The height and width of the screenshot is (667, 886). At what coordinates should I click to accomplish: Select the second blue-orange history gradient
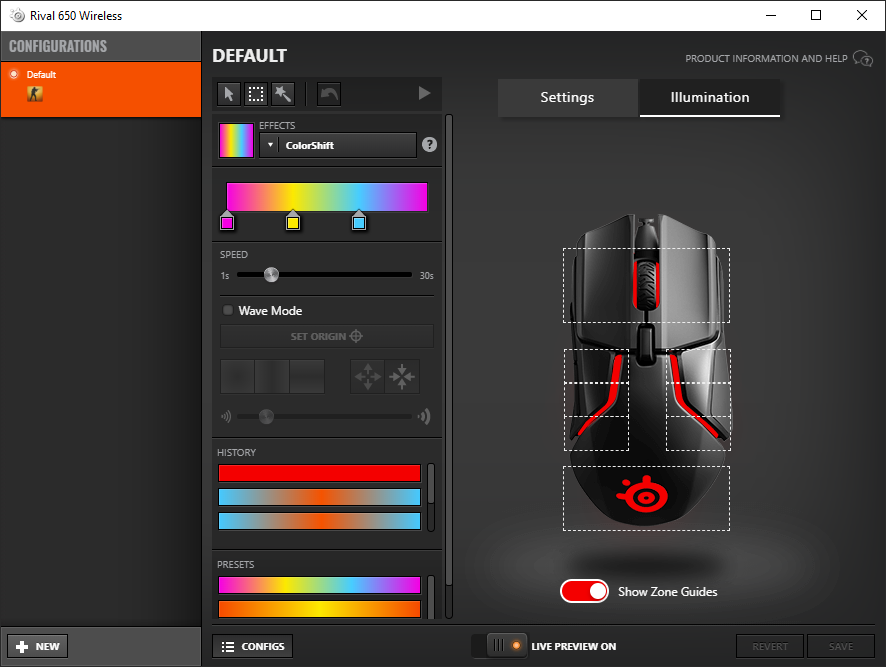point(319,497)
